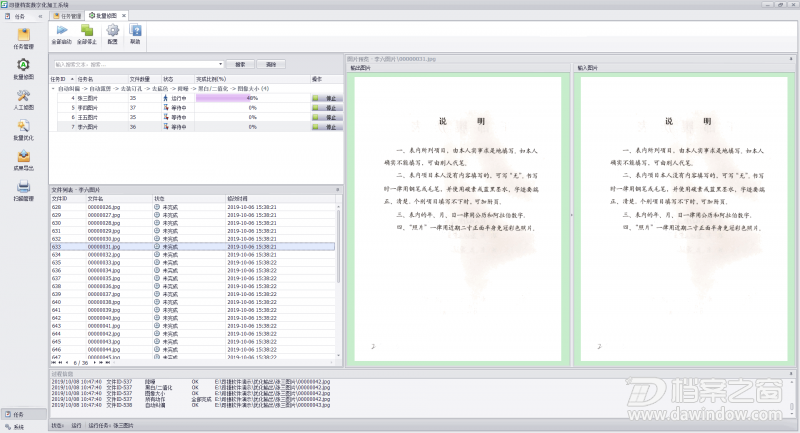Open 帮助 help toolbar button
Viewport: 800px width, 433px height.
135,35
